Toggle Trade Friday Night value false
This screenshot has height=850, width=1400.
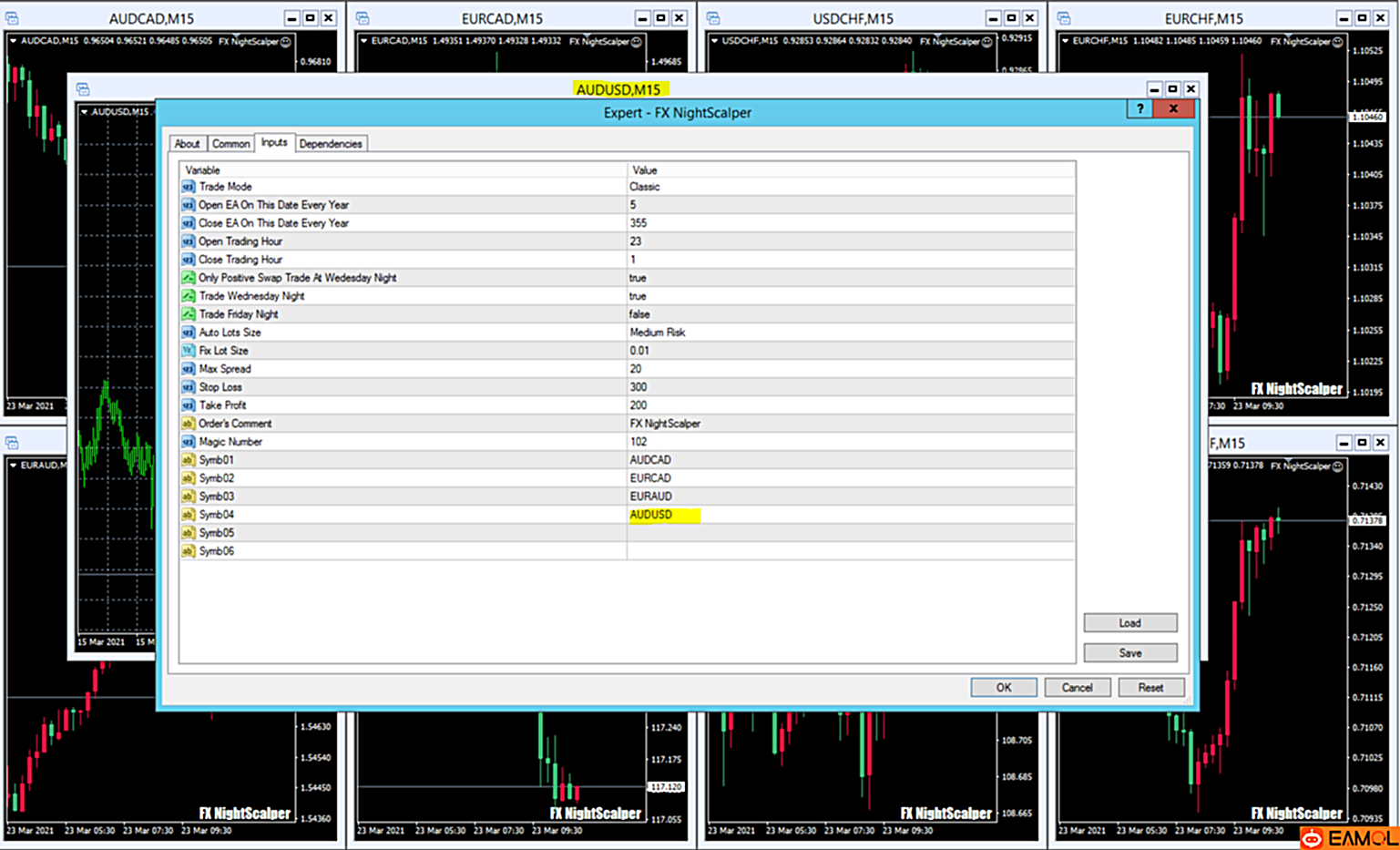(639, 314)
